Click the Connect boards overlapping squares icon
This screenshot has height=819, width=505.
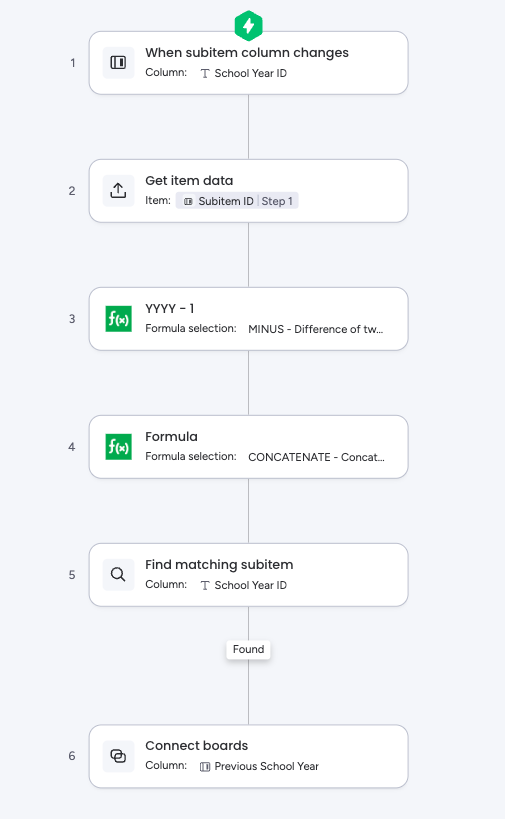point(118,756)
